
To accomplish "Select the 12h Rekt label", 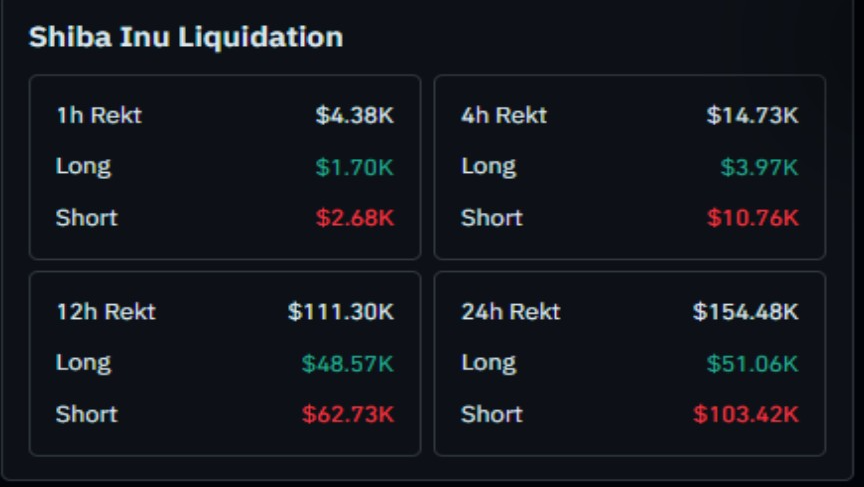I will pyautogui.click(x=106, y=312).
